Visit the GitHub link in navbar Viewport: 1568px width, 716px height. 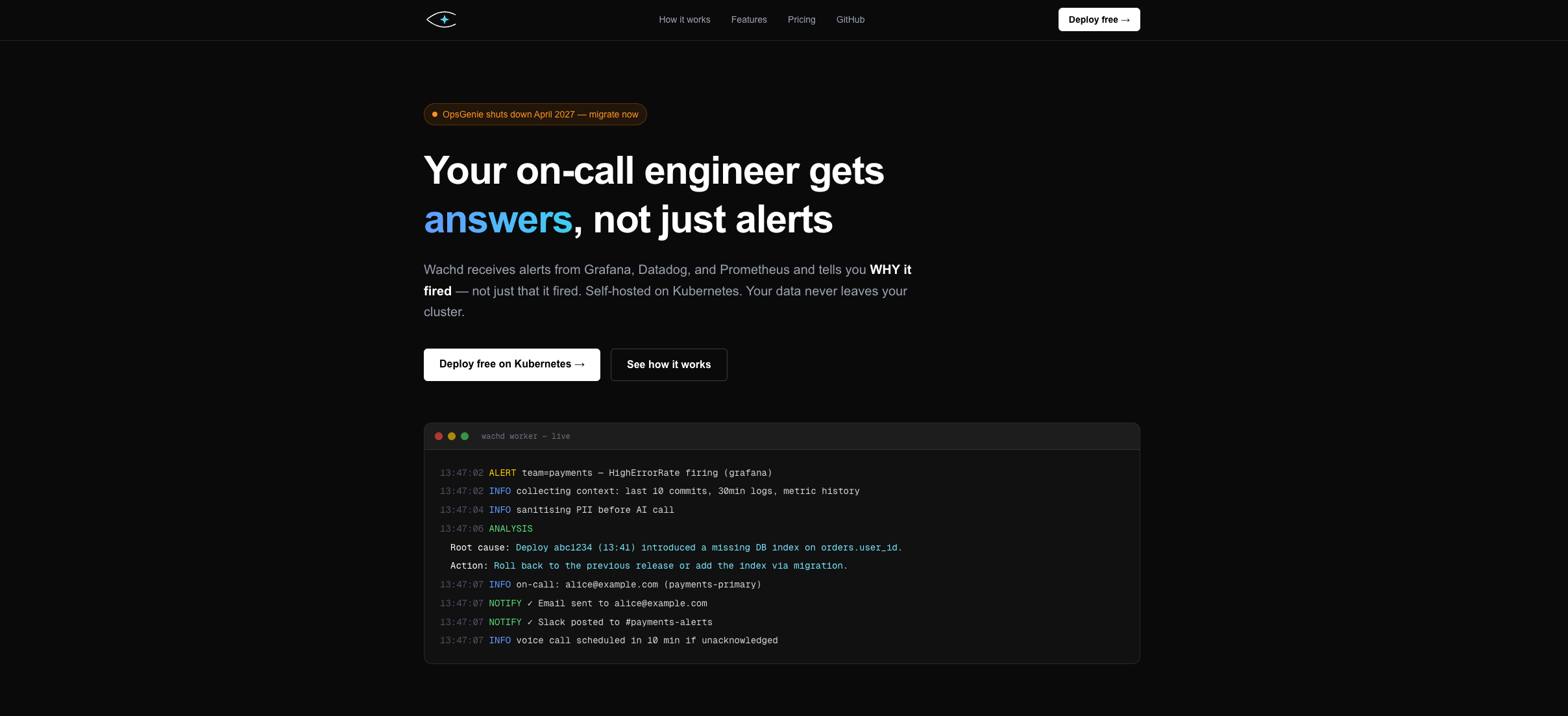850,19
